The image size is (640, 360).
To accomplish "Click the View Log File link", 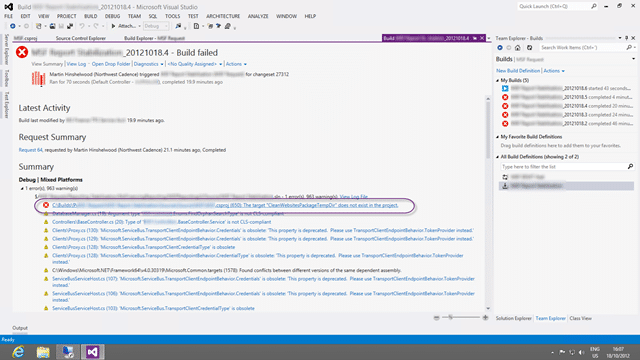I will (353, 197).
